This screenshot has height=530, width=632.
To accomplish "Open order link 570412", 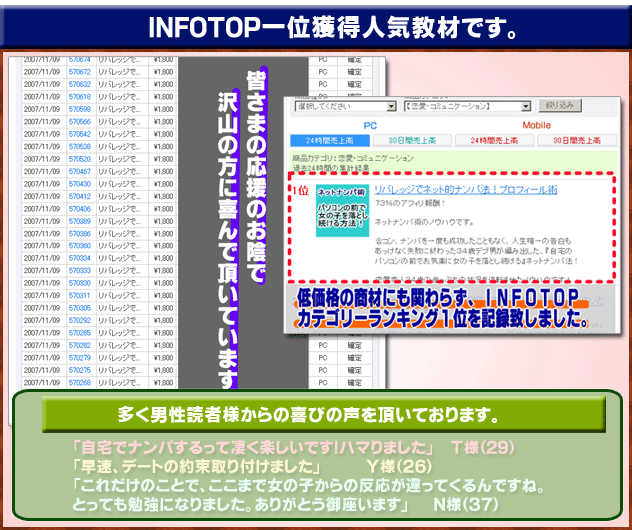I will (79, 196).
